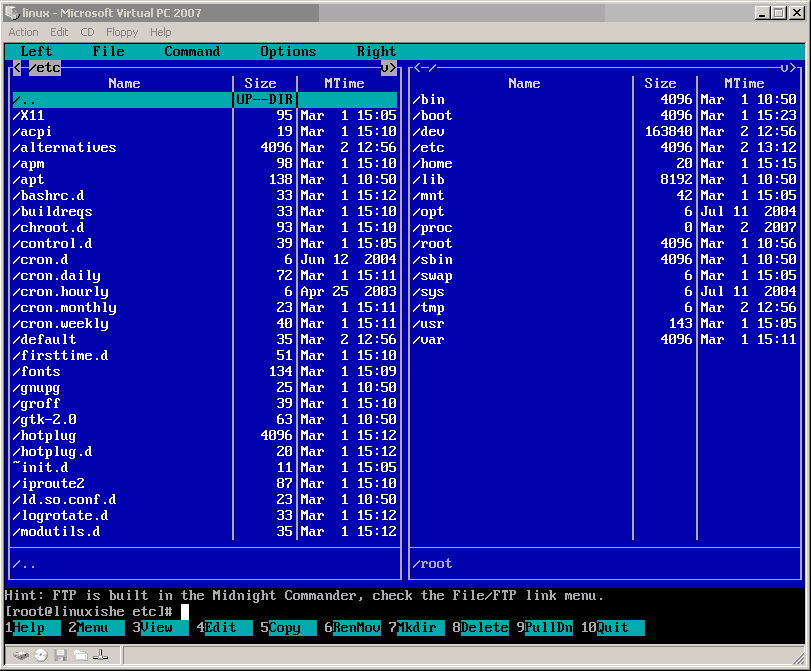Click the 4 Edit function key button

pos(224,628)
